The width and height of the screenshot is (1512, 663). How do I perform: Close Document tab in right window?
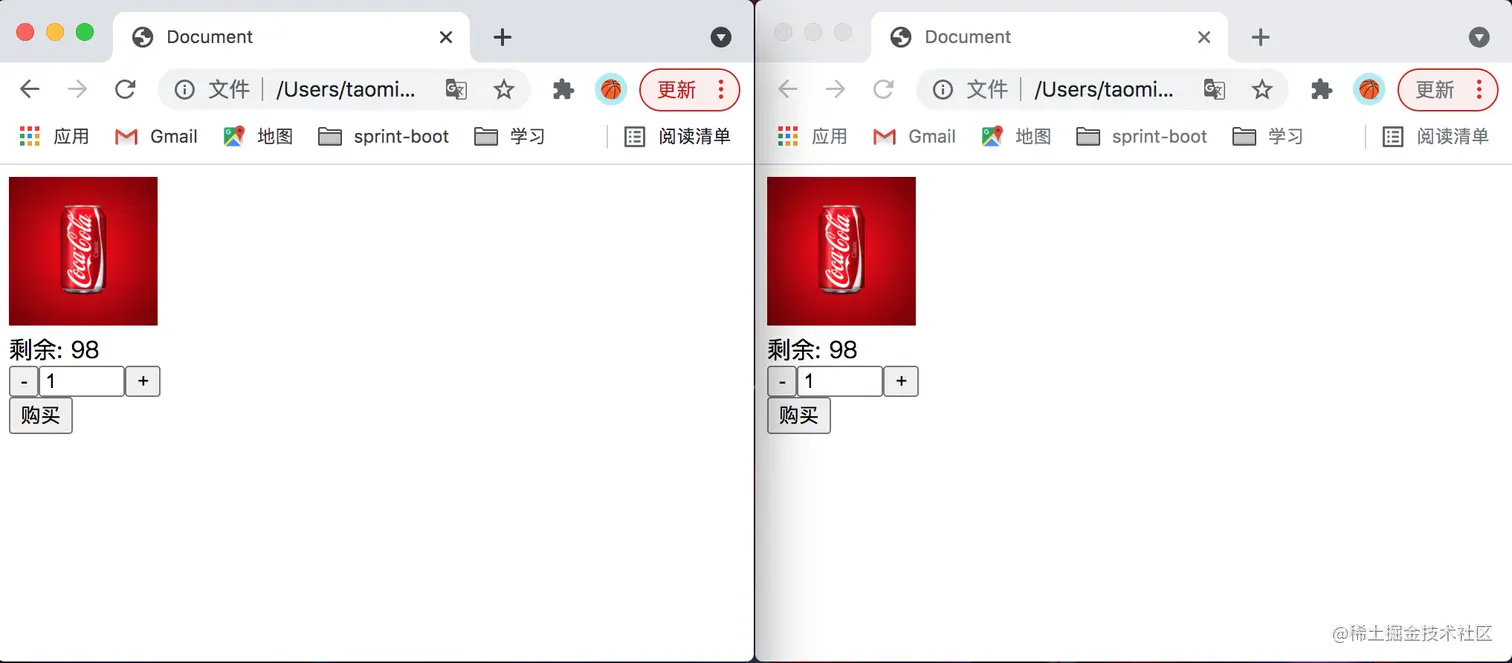(1204, 37)
